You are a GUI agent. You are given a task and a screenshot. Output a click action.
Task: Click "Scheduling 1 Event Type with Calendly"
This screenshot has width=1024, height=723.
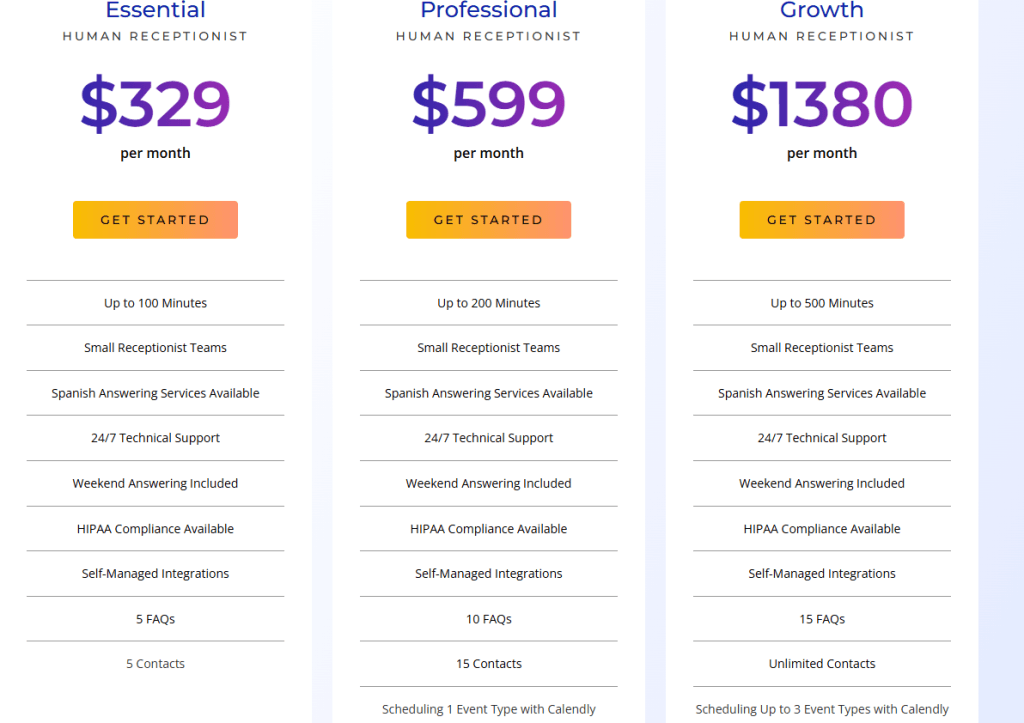(488, 709)
